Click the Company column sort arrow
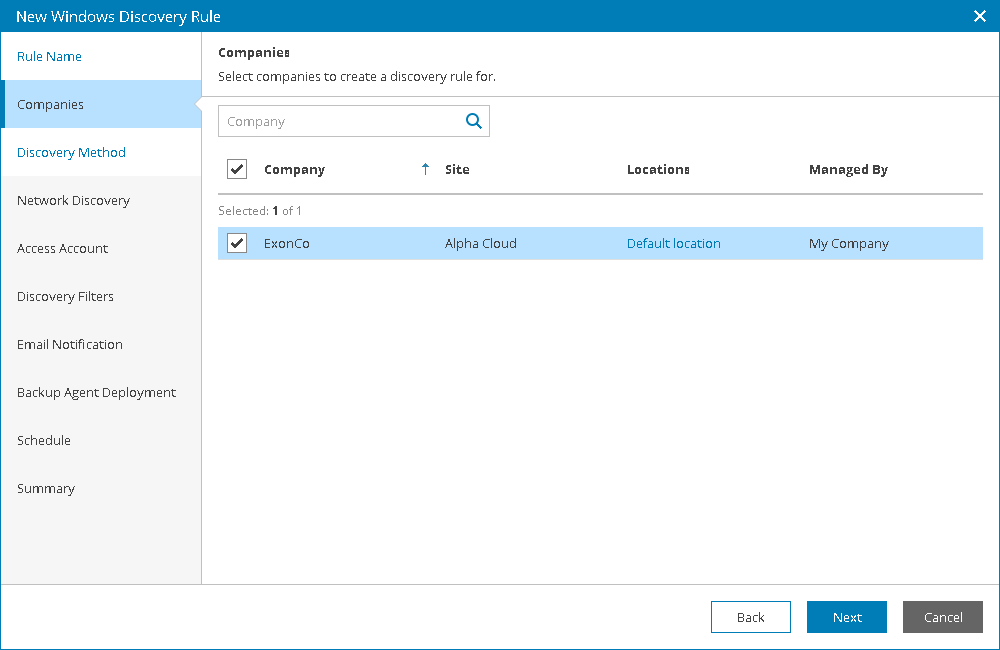The image size is (1000, 650). point(425,170)
